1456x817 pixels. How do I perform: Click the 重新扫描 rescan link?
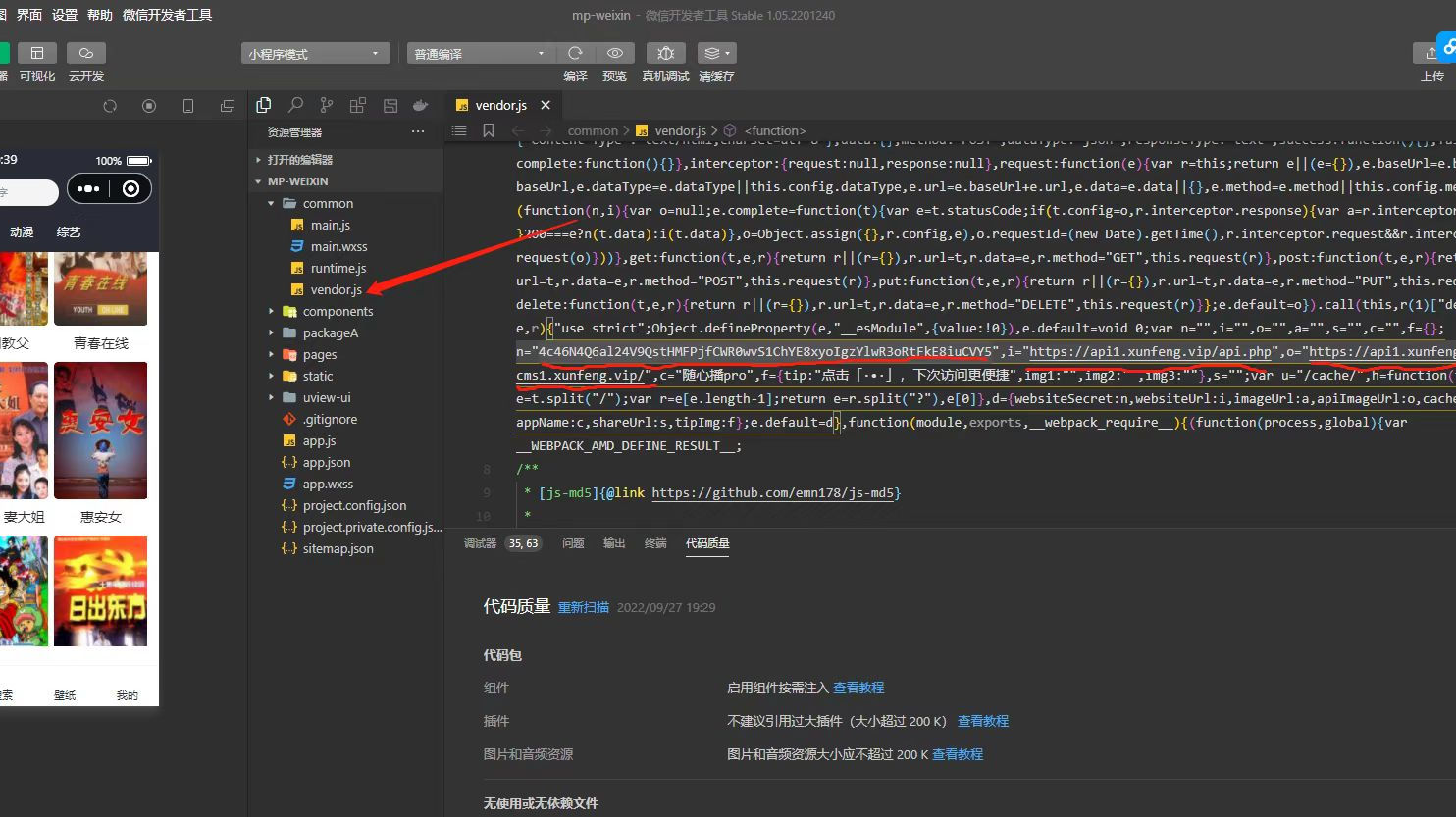click(x=584, y=607)
